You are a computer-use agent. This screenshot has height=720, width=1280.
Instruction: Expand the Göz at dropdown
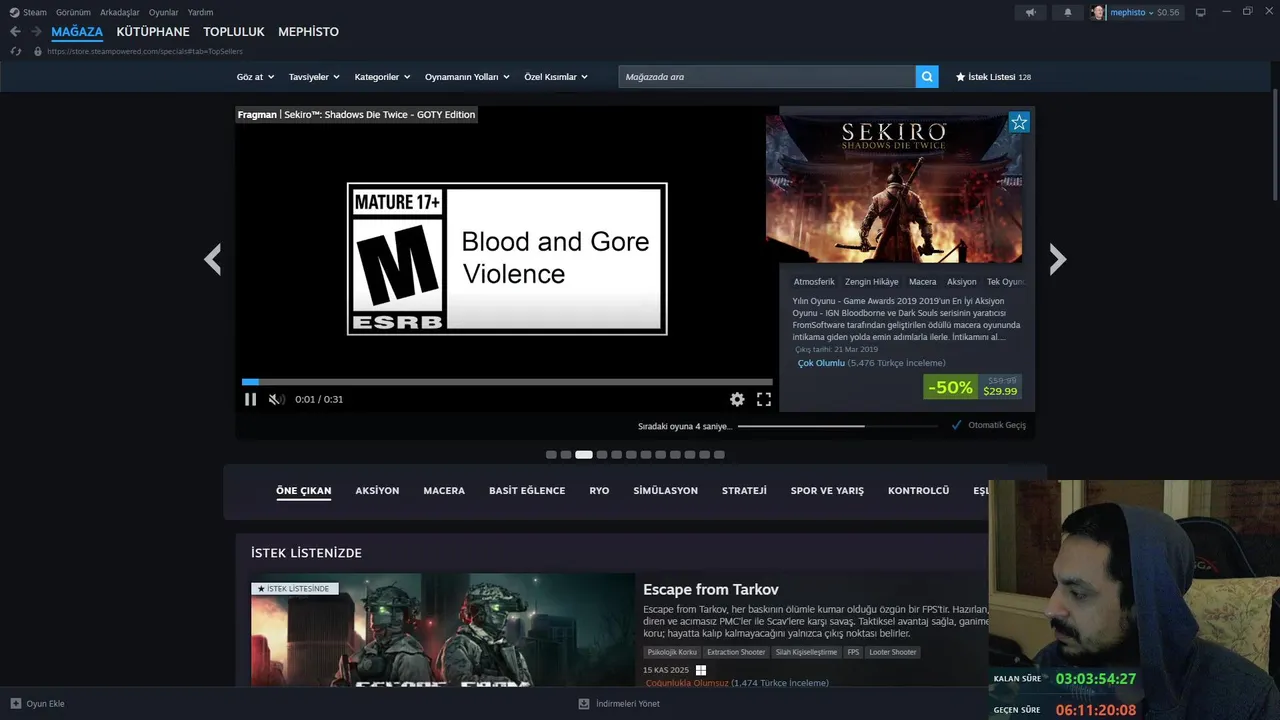(254, 77)
